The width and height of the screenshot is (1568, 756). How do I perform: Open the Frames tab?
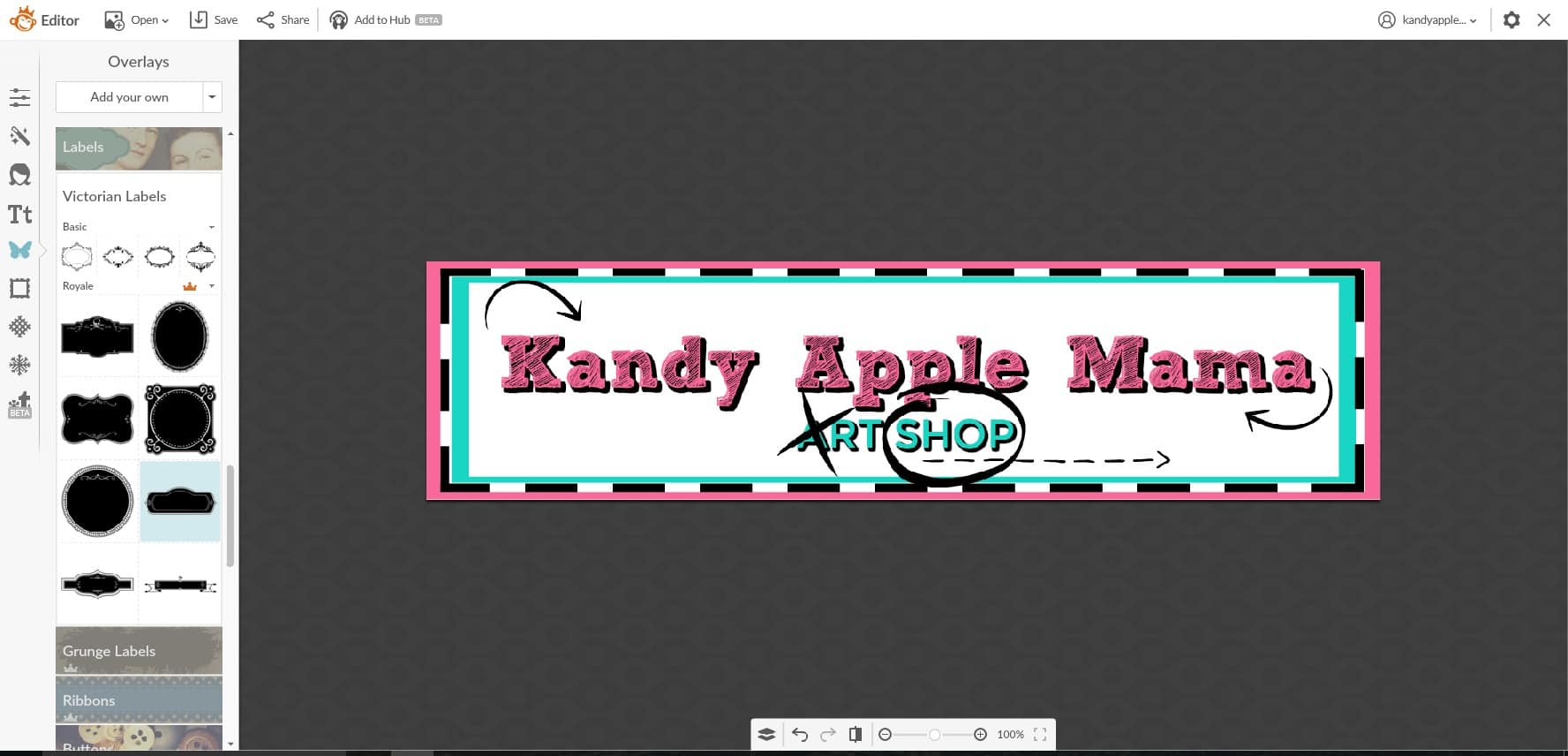click(x=19, y=288)
